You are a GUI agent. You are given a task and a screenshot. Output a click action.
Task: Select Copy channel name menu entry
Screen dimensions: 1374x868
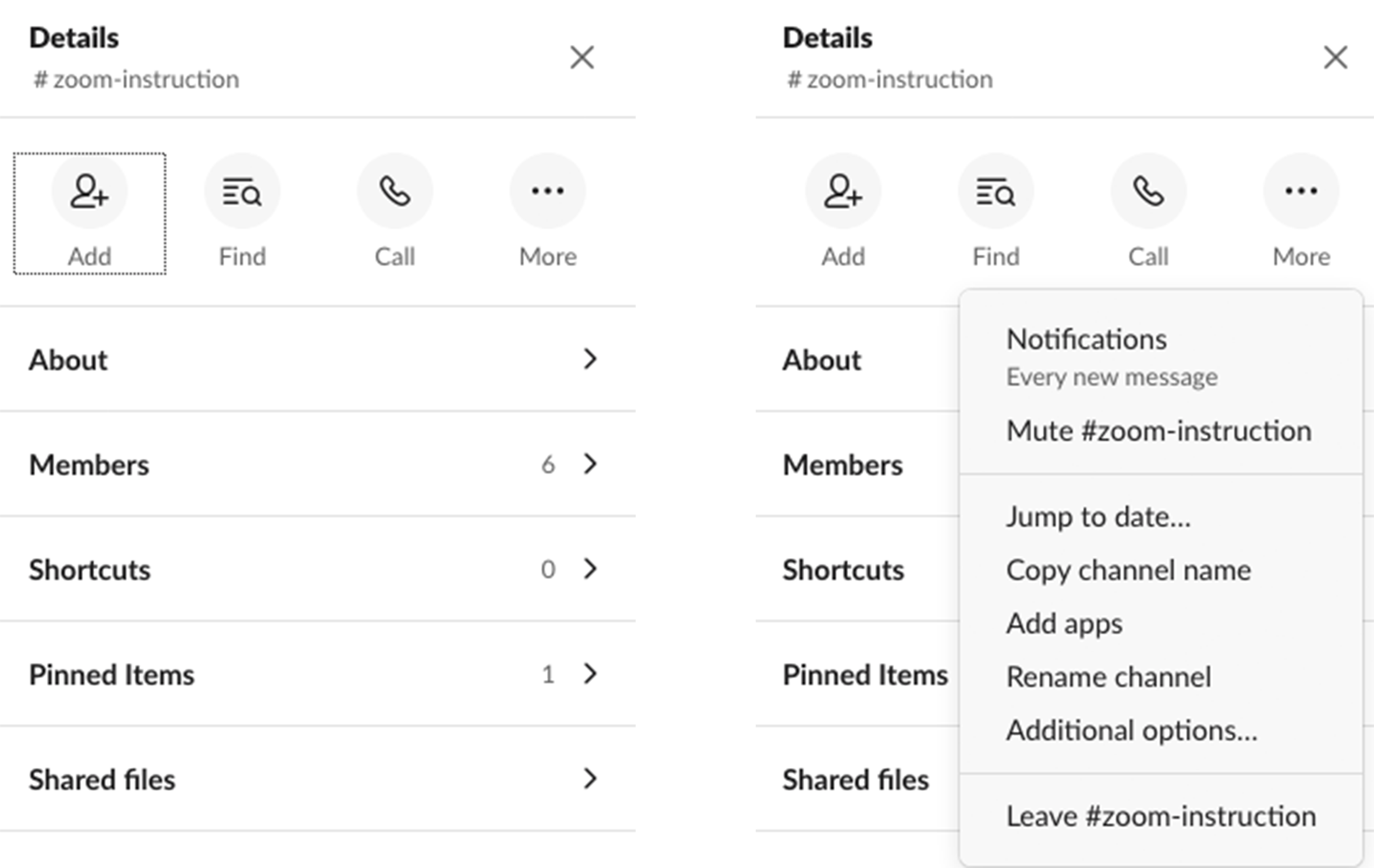1161,570
